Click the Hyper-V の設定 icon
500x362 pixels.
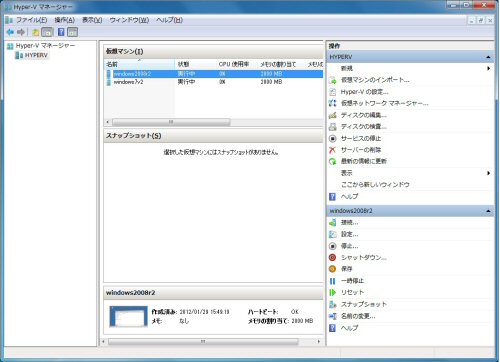[x=332, y=92]
